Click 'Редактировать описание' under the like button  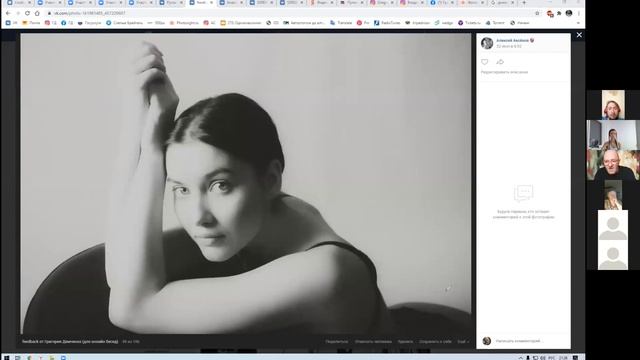pos(504,72)
